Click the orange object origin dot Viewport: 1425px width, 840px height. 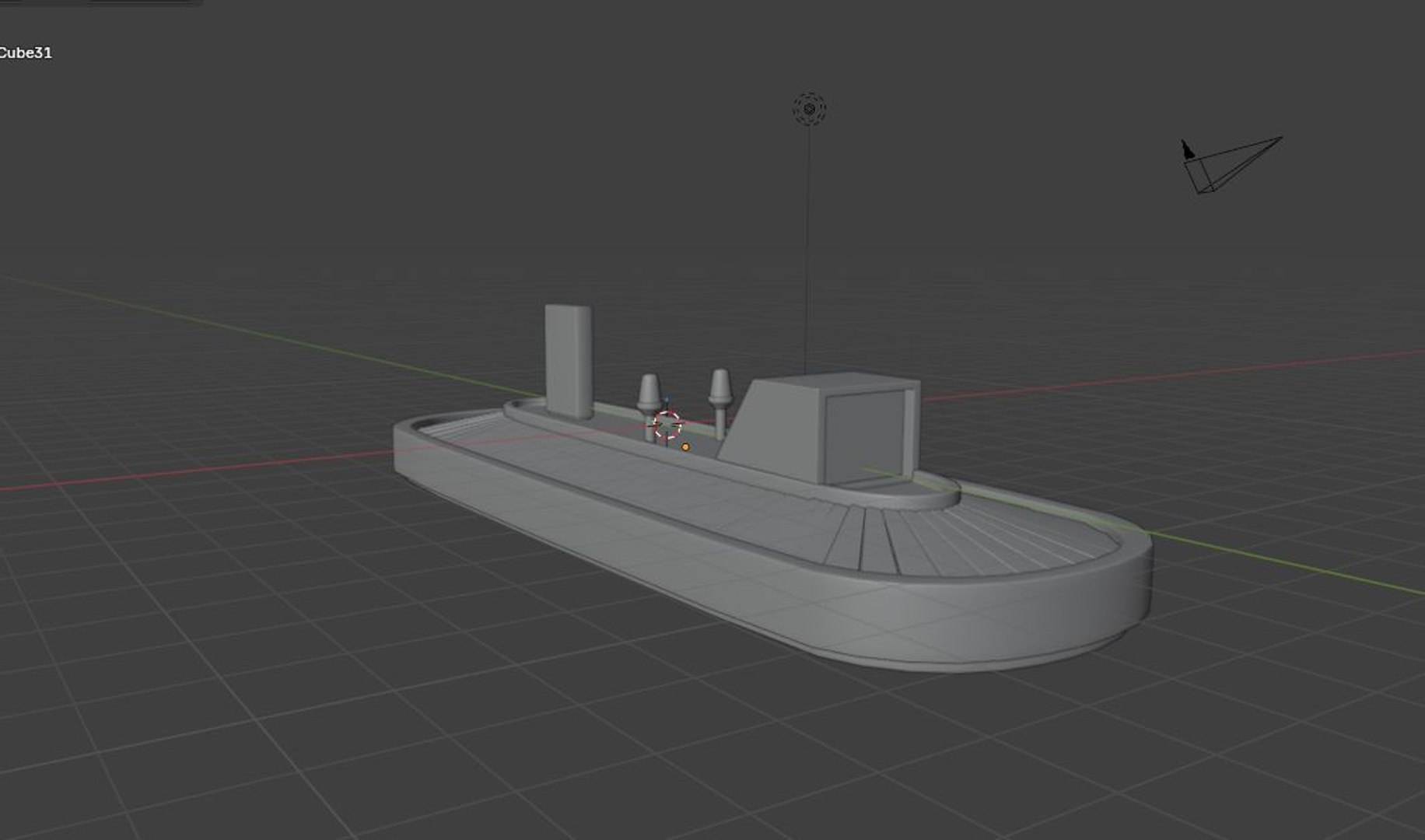click(685, 447)
